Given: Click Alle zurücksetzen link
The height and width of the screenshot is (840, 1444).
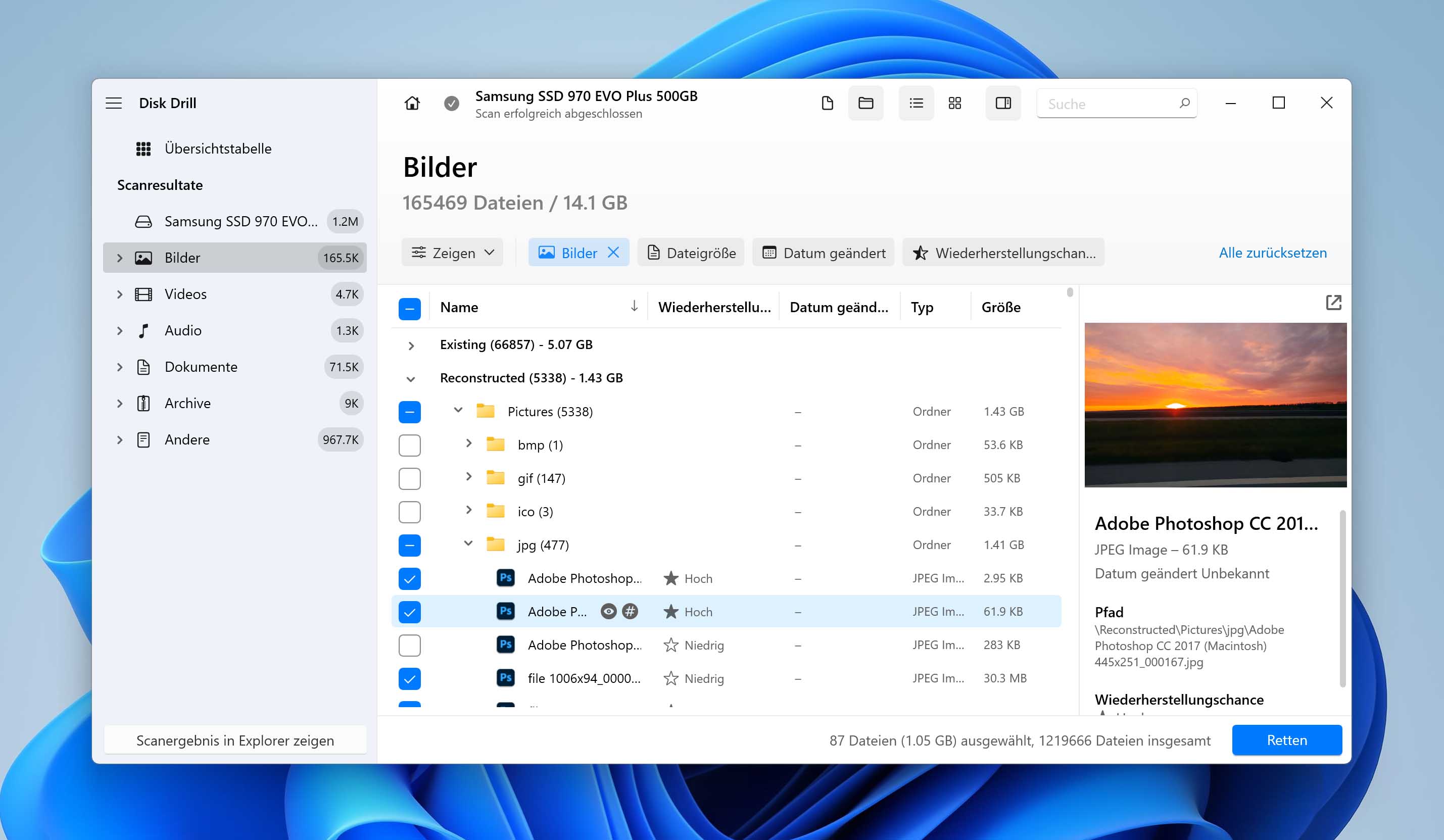Looking at the screenshot, I should (1272, 253).
